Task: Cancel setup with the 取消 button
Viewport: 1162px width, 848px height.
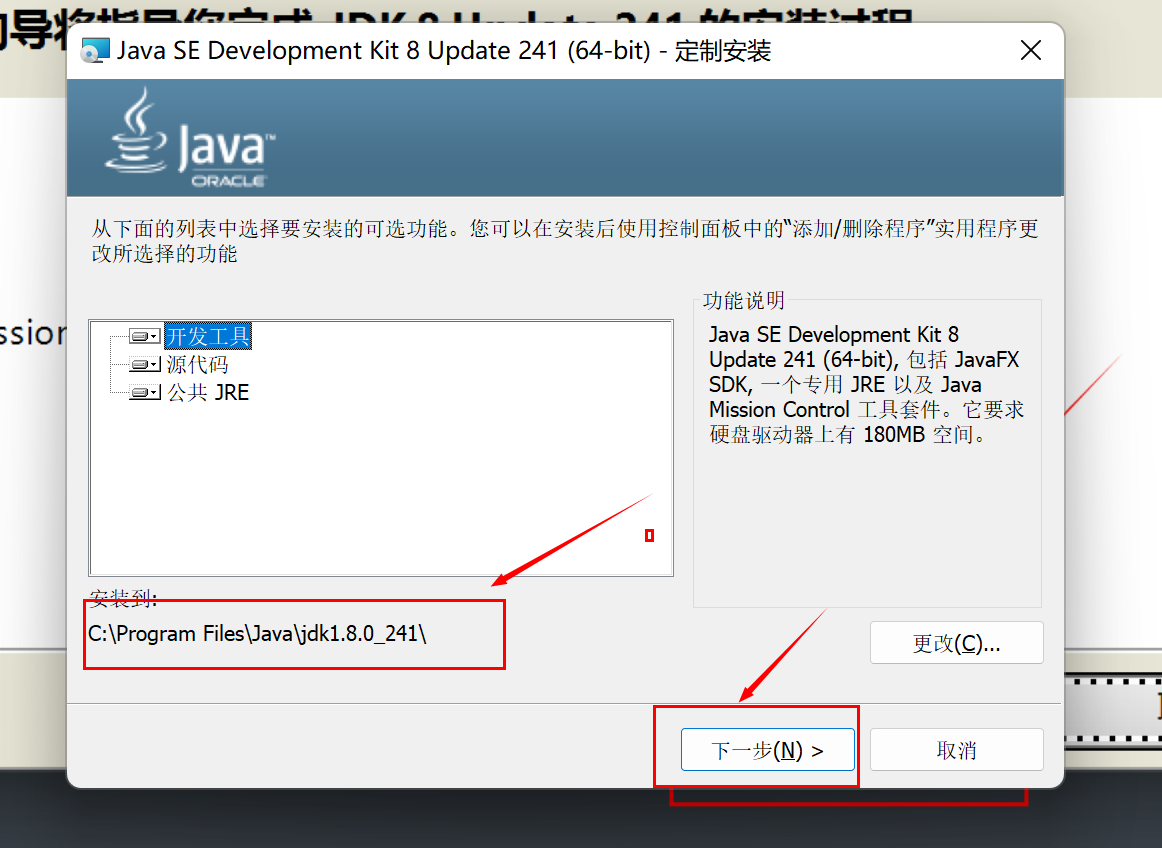Action: pyautogui.click(x=957, y=750)
